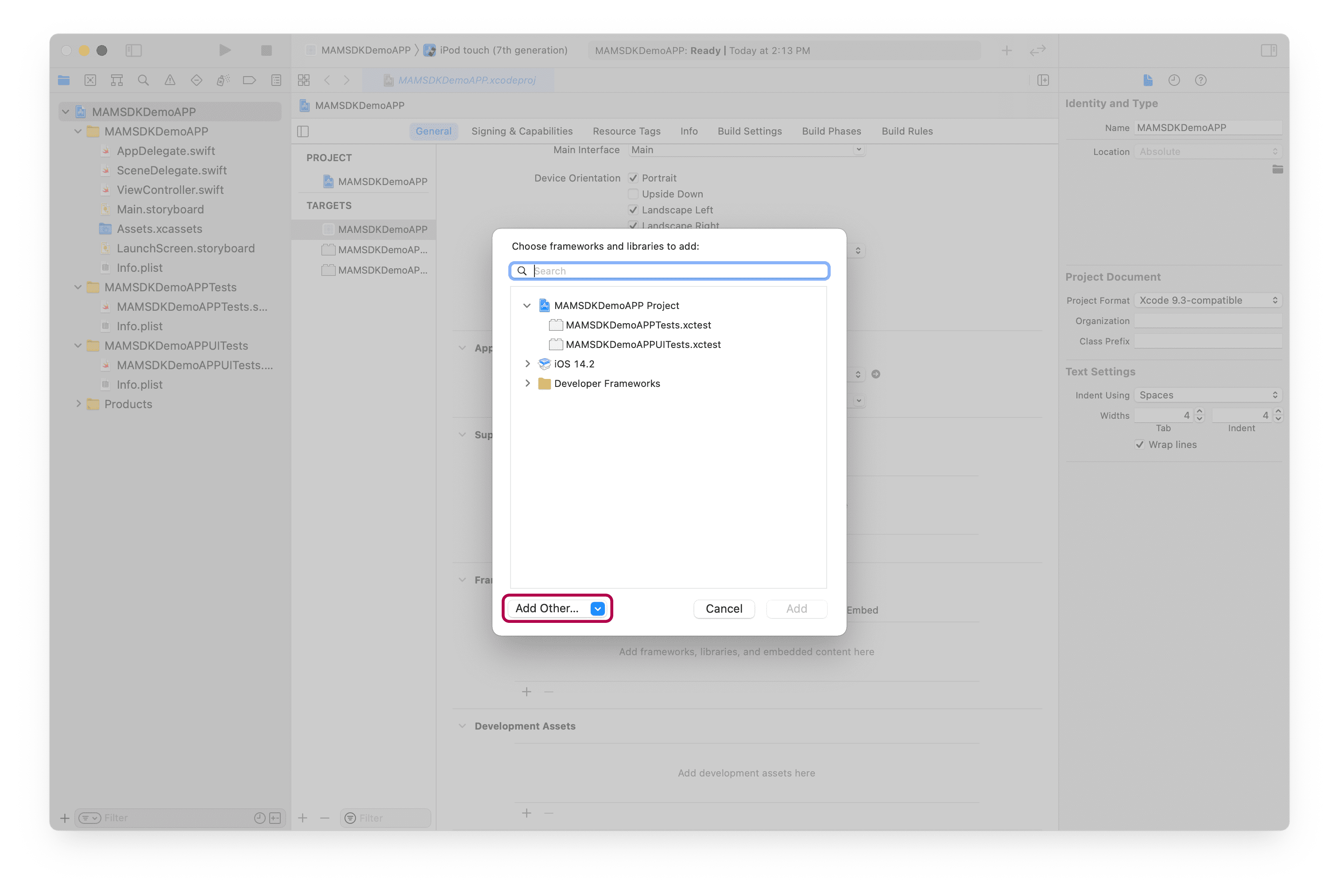Expand the iOS 14.2 tree item
Image resolution: width=1339 pixels, height=896 pixels.
527,364
